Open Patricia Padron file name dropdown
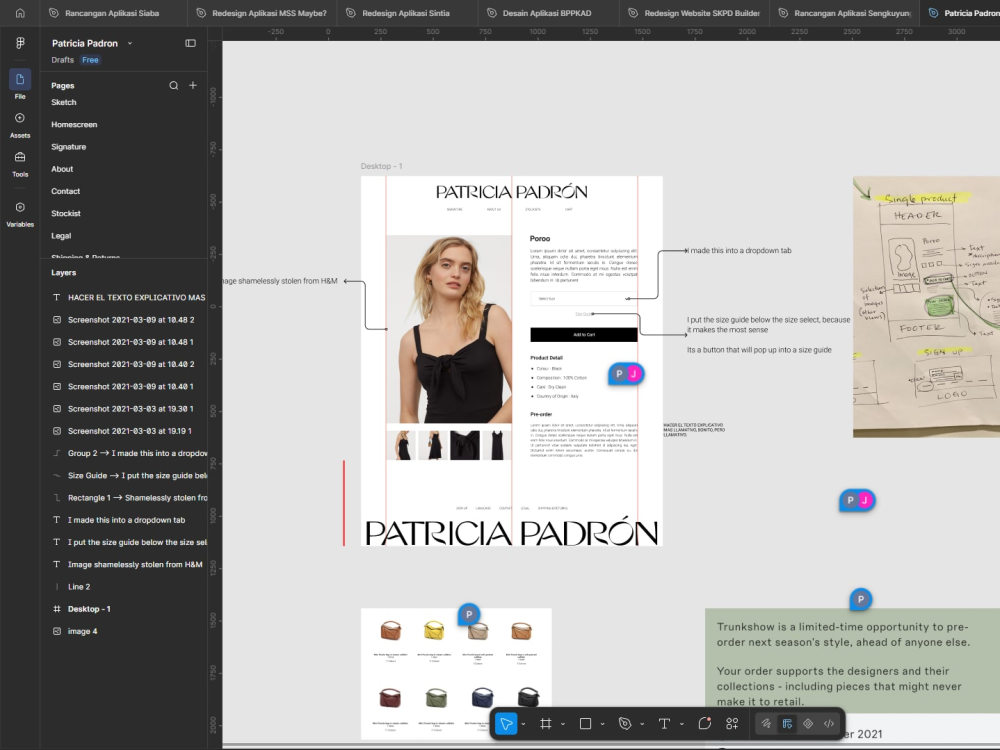Image resolution: width=1000 pixels, height=750 pixels. (x=130, y=43)
